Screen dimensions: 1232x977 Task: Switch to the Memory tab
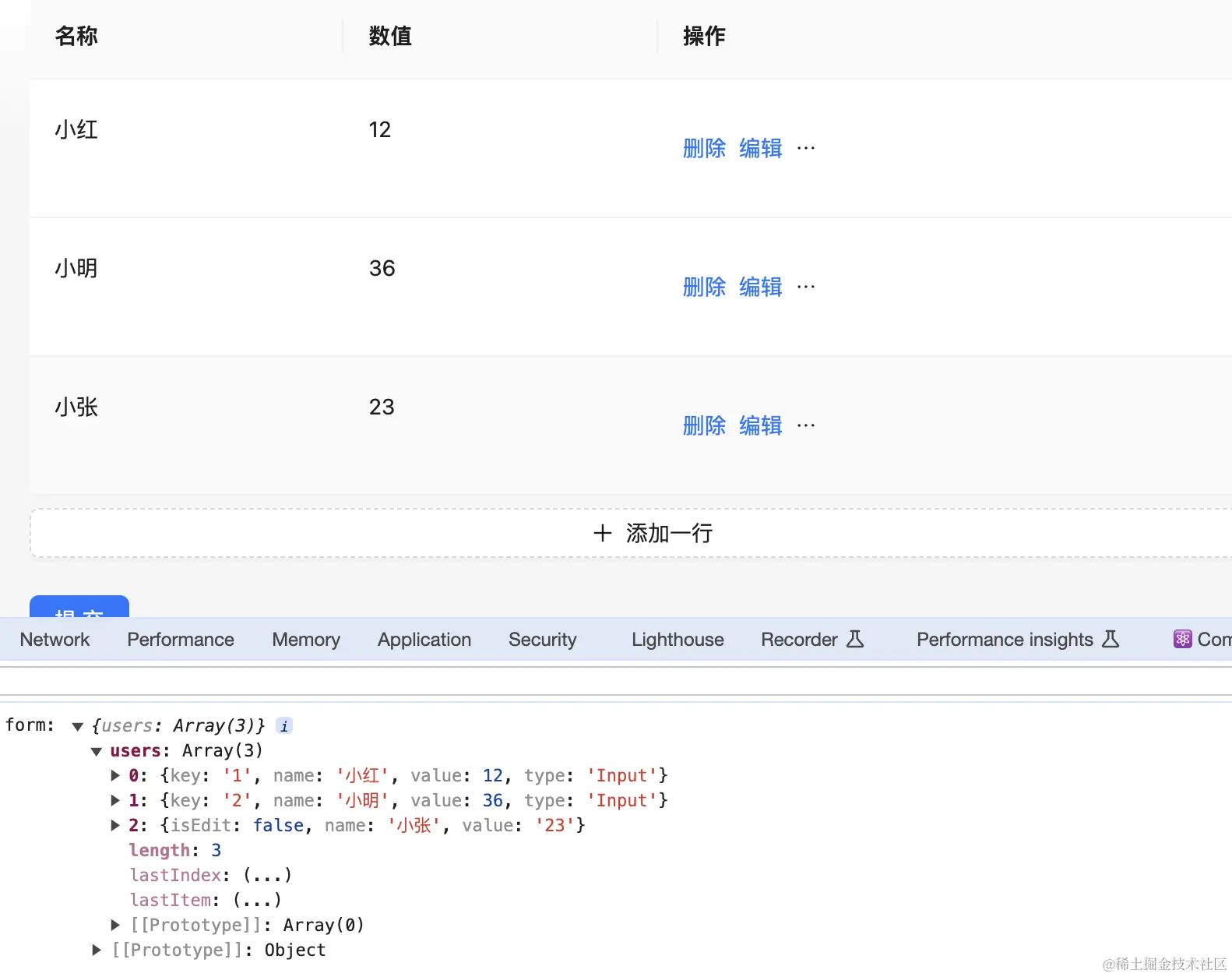click(x=306, y=640)
